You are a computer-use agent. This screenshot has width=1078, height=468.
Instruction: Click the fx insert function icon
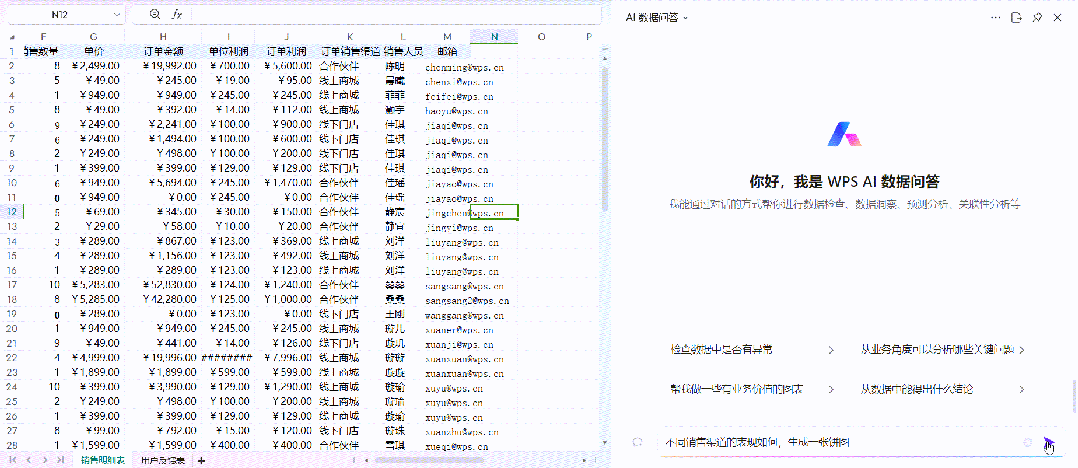(x=177, y=15)
